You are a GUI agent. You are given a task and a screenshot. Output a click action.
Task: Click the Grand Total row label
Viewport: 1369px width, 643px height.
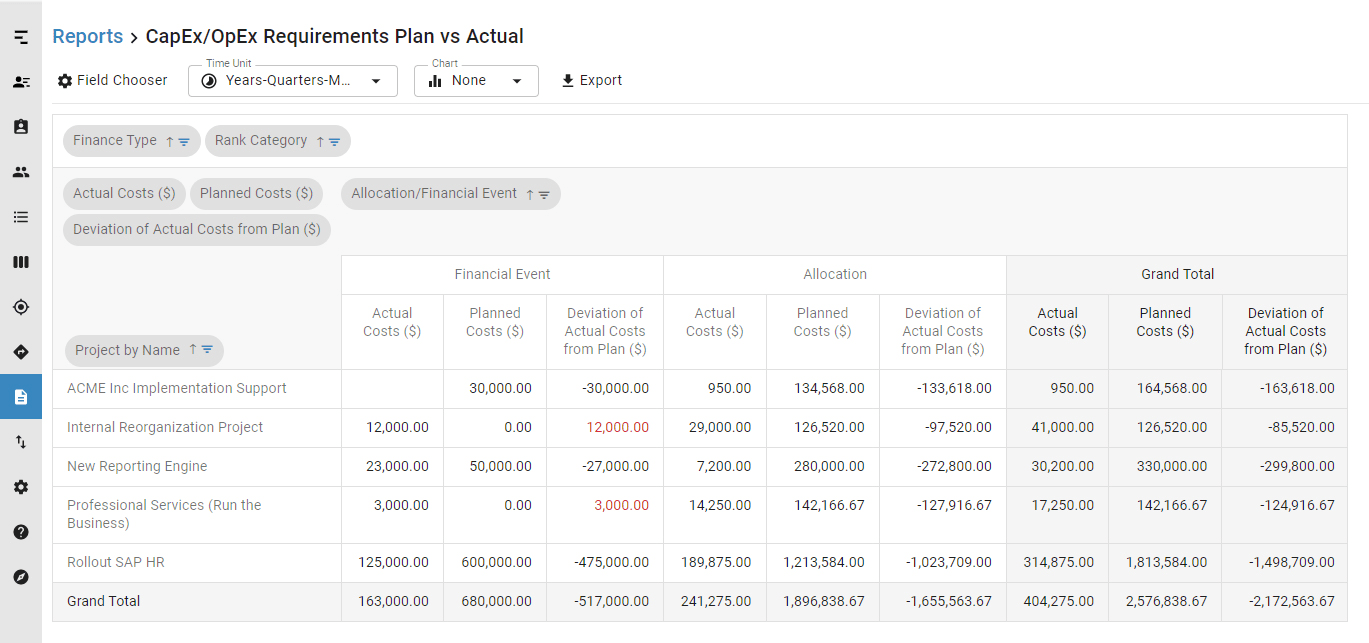pyautogui.click(x=104, y=602)
